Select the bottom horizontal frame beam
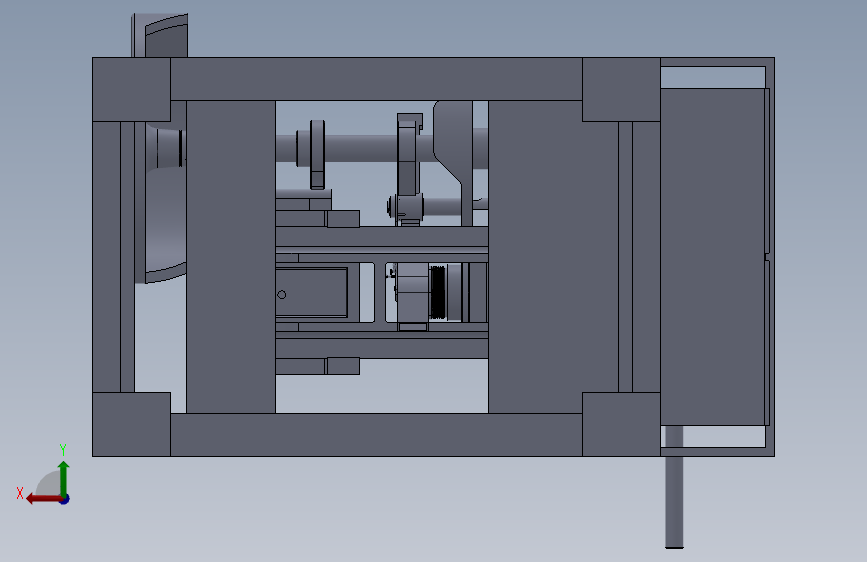 376,435
